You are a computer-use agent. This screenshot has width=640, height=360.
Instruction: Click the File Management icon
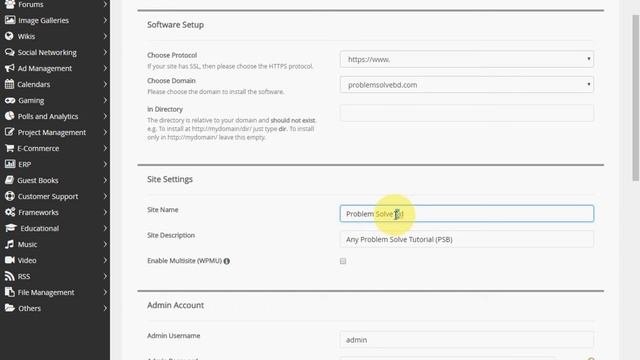9,292
